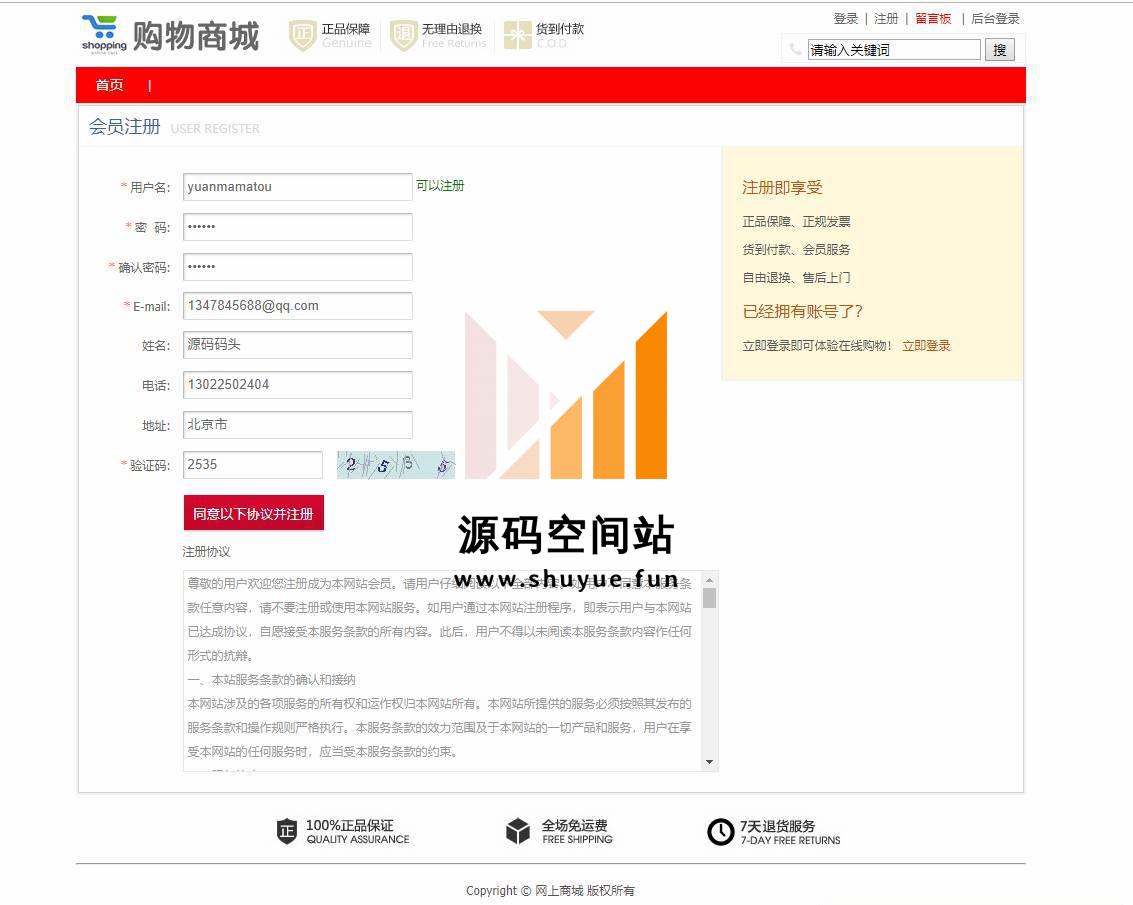Open the 留言板 message board link

933,19
